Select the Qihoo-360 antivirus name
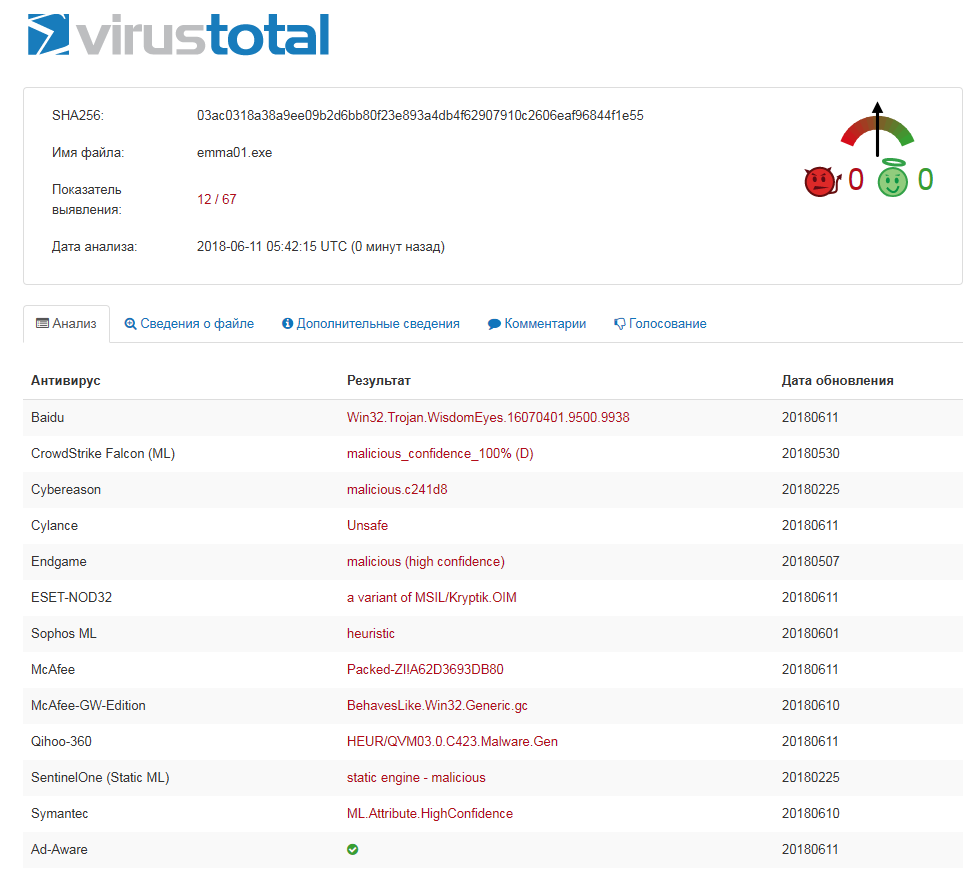976x870 pixels. click(x=62, y=742)
